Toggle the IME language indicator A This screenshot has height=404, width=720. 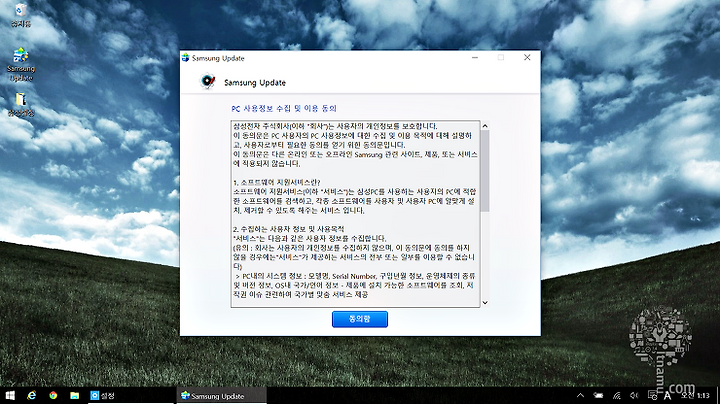[667, 396]
